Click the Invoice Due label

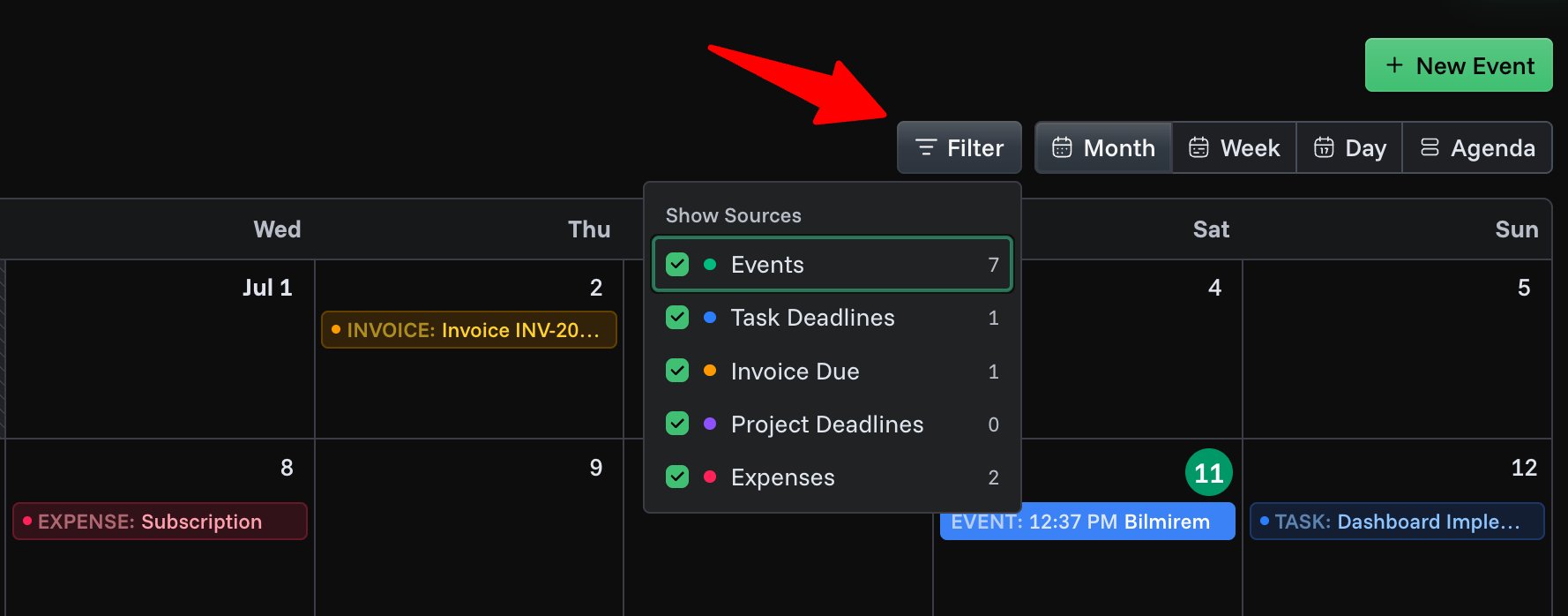795,372
